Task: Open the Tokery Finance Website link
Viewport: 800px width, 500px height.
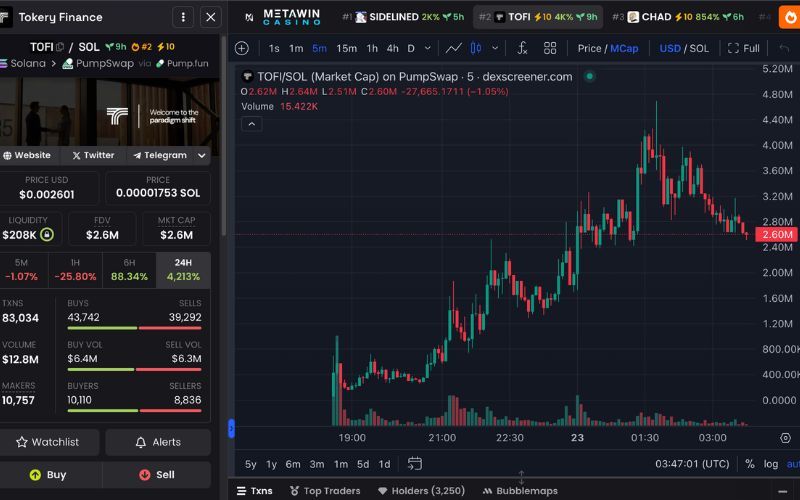Action: point(27,155)
